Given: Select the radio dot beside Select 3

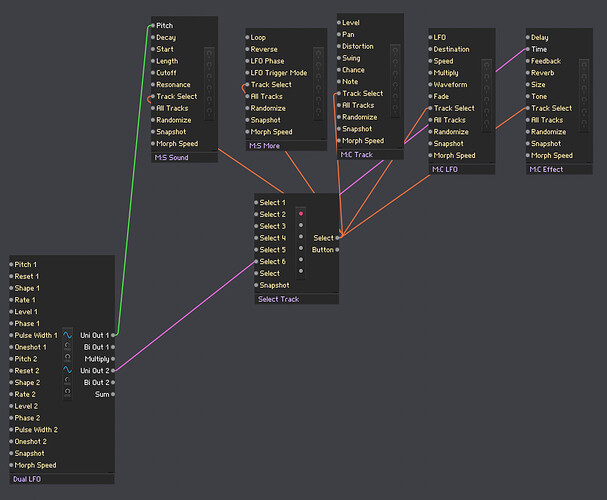Looking at the screenshot, I should click(x=301, y=225).
